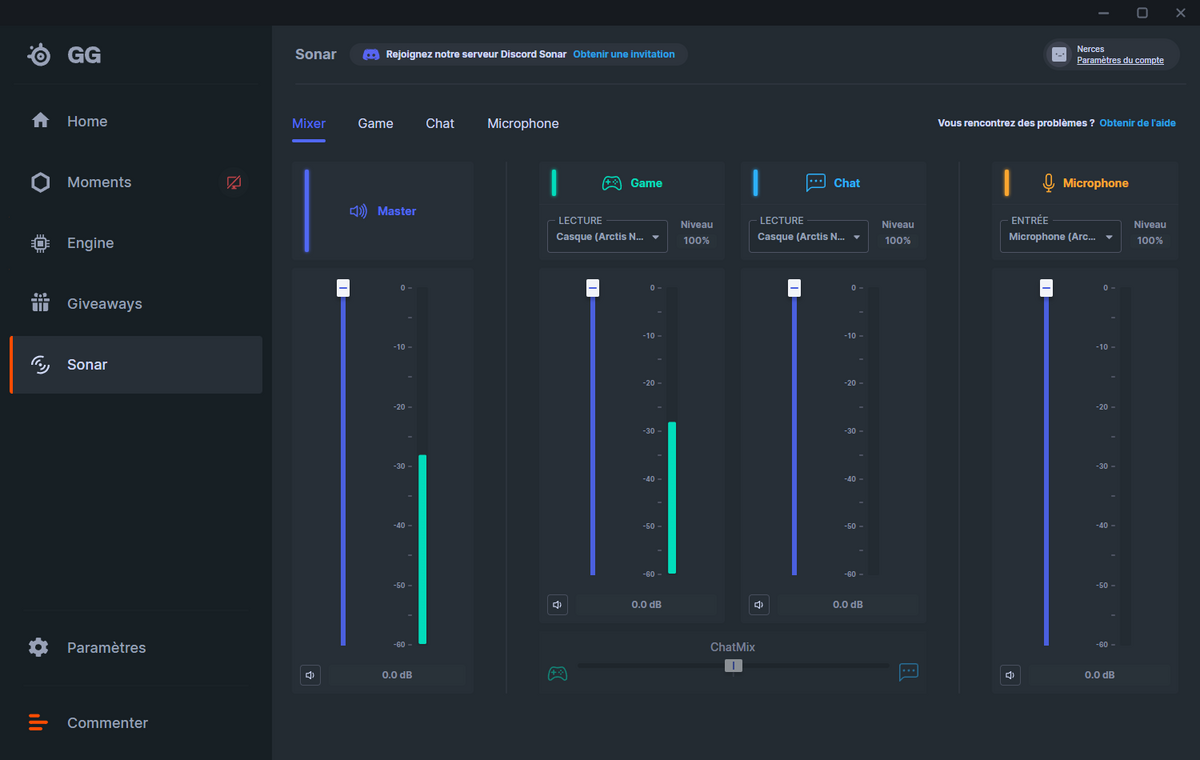Click the Nerces account avatar
Viewport: 1200px width, 760px height.
click(x=1059, y=54)
